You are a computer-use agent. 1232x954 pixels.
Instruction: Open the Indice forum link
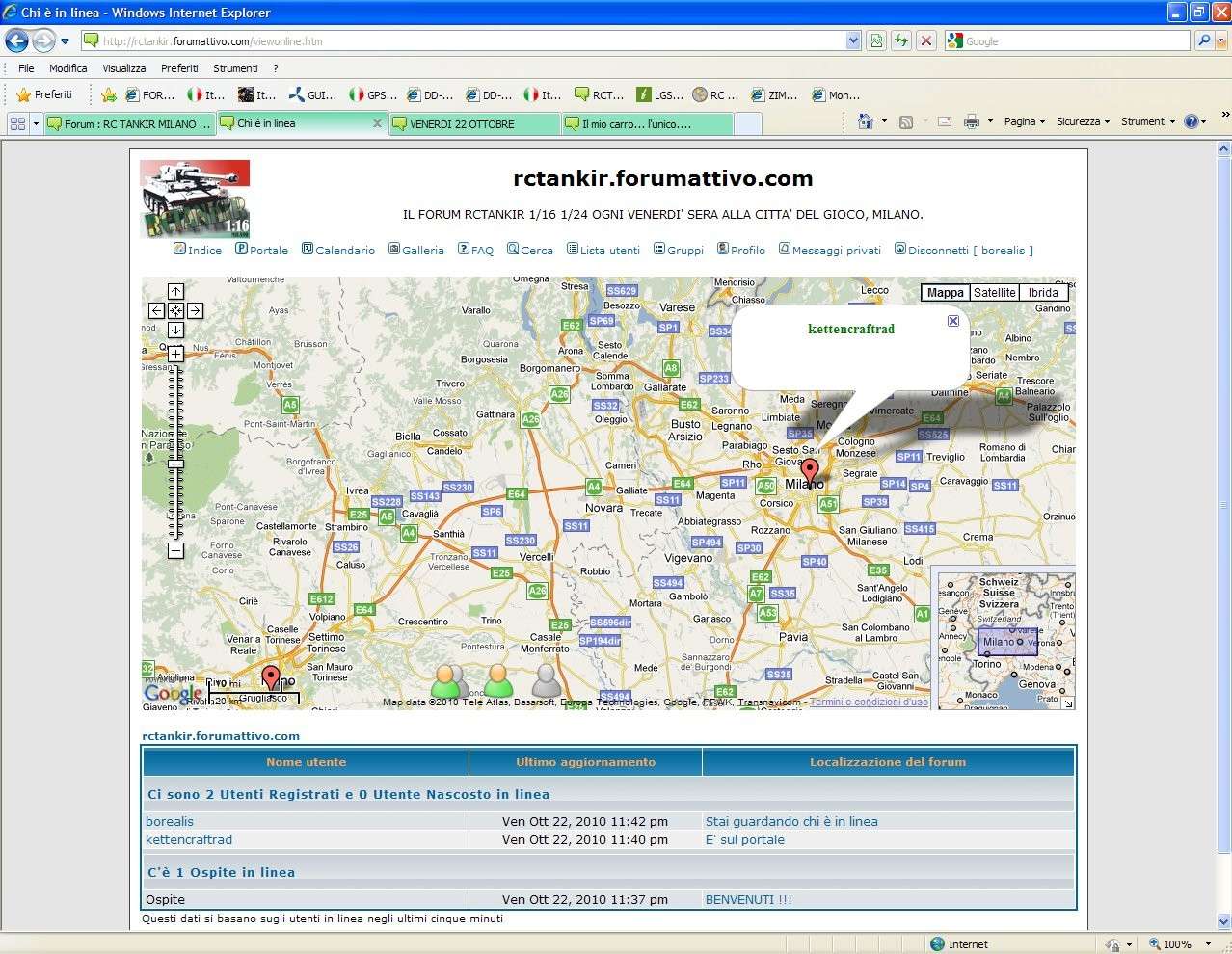(x=198, y=250)
